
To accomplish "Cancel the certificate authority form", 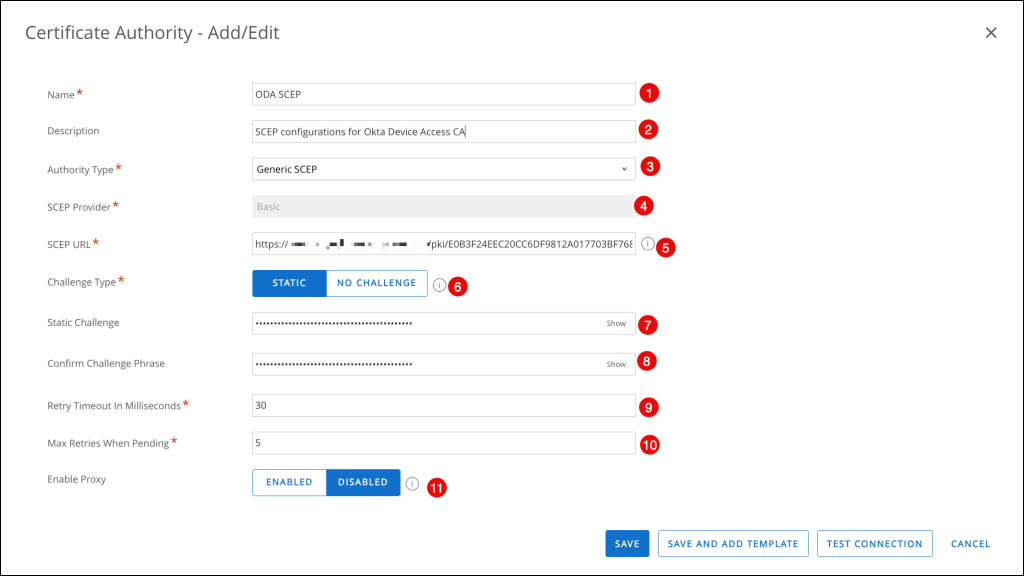I will click(970, 544).
